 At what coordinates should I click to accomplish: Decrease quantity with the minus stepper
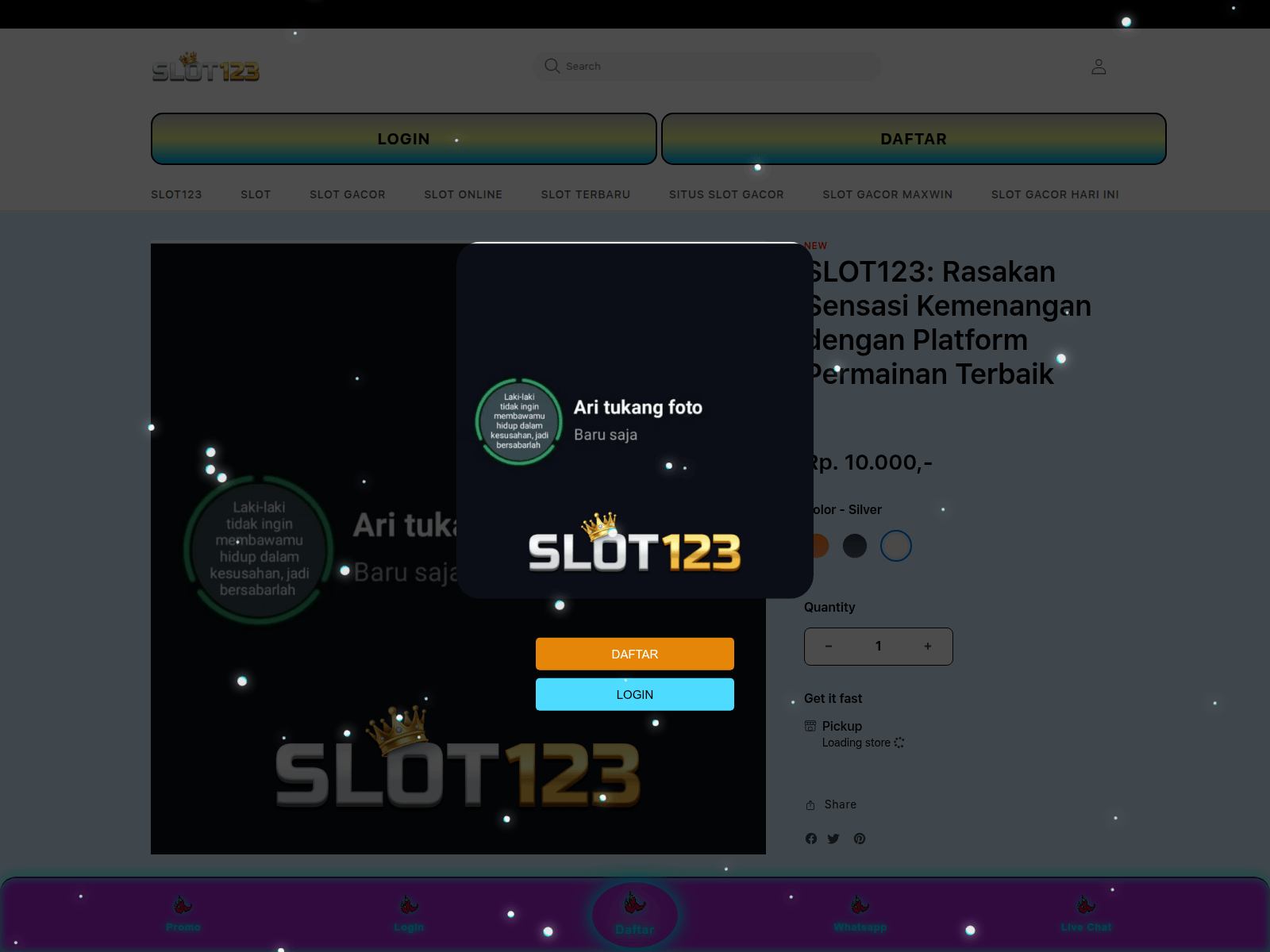tap(829, 646)
